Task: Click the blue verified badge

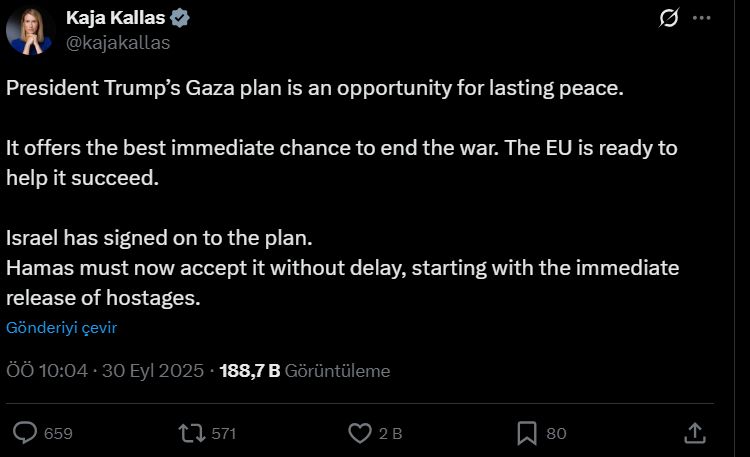Action: pos(182,17)
